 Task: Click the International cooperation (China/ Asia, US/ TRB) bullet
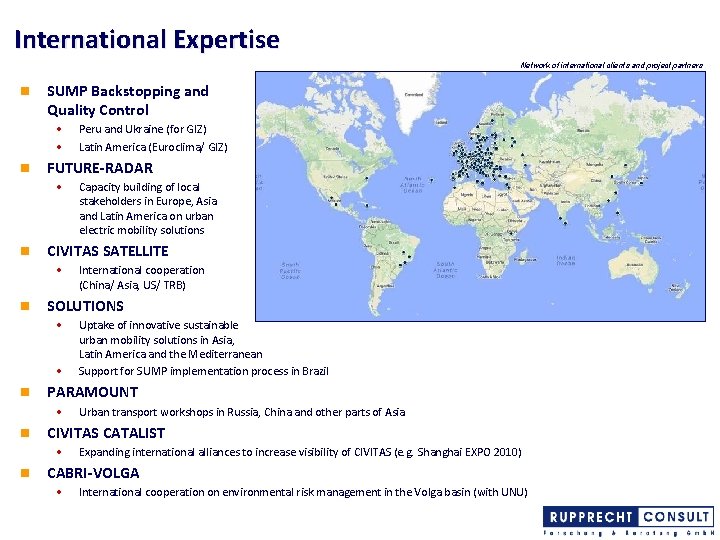141,277
